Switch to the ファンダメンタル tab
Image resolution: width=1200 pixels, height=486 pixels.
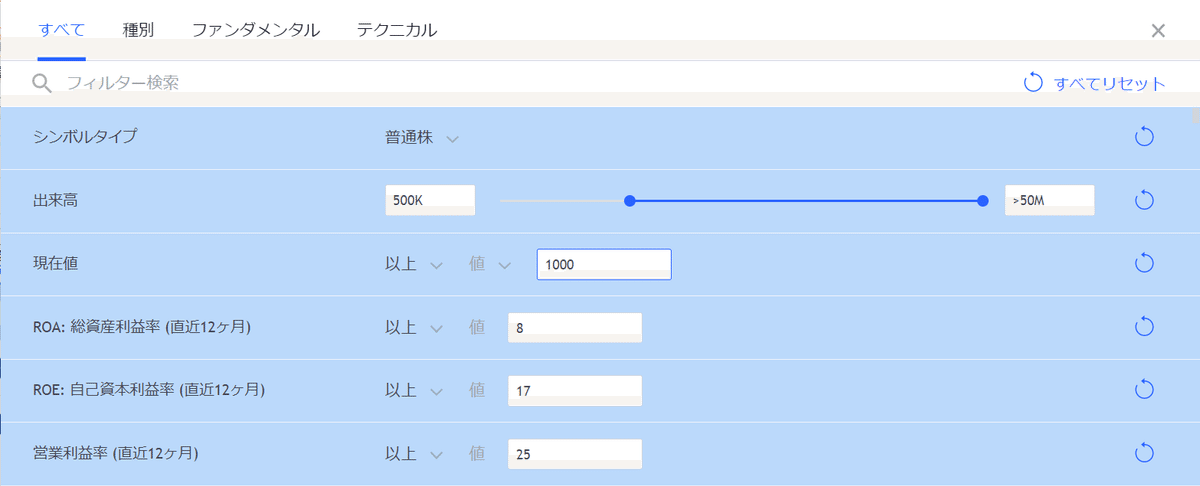coord(255,30)
